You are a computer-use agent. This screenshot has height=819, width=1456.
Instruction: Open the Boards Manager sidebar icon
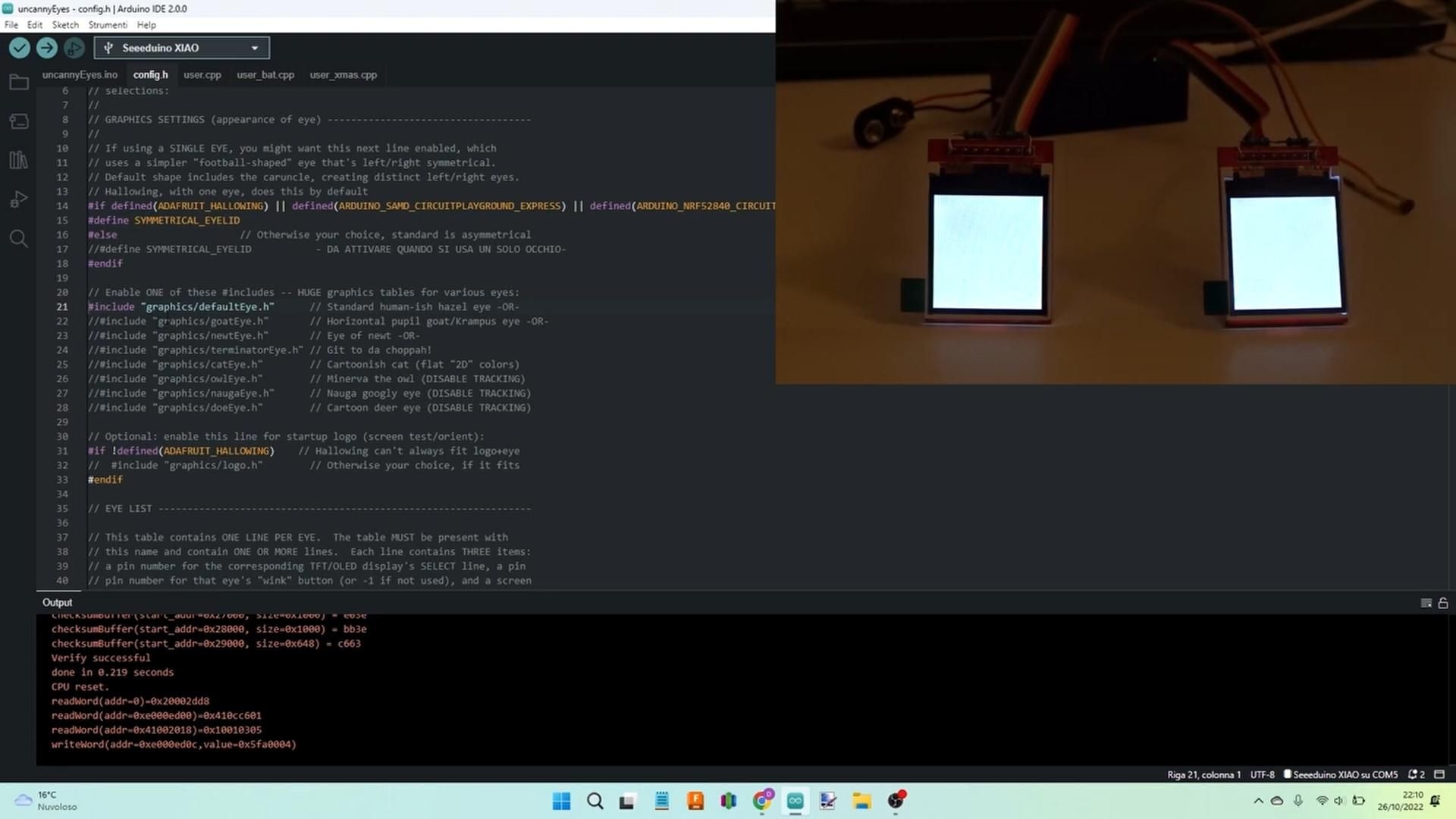19,121
